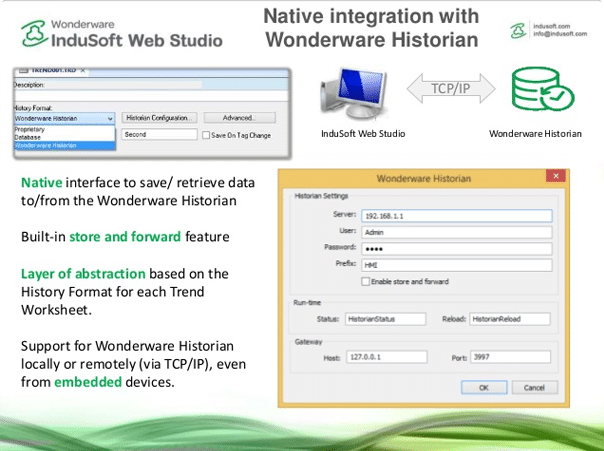Click the User field showing Admin

(x=456, y=232)
